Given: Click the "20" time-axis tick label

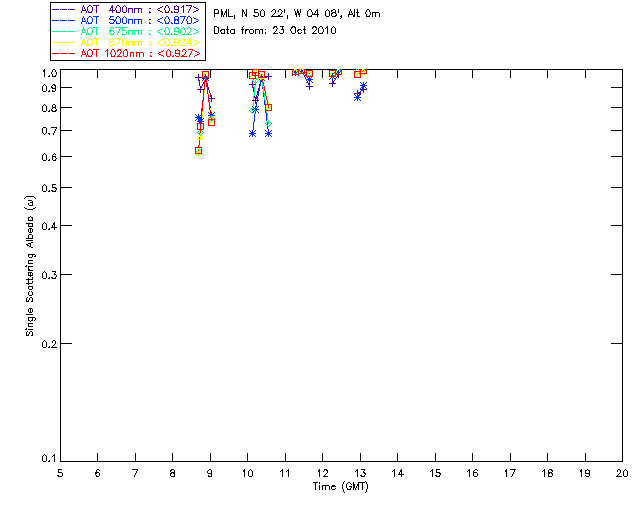Looking at the screenshot, I should point(622,473).
